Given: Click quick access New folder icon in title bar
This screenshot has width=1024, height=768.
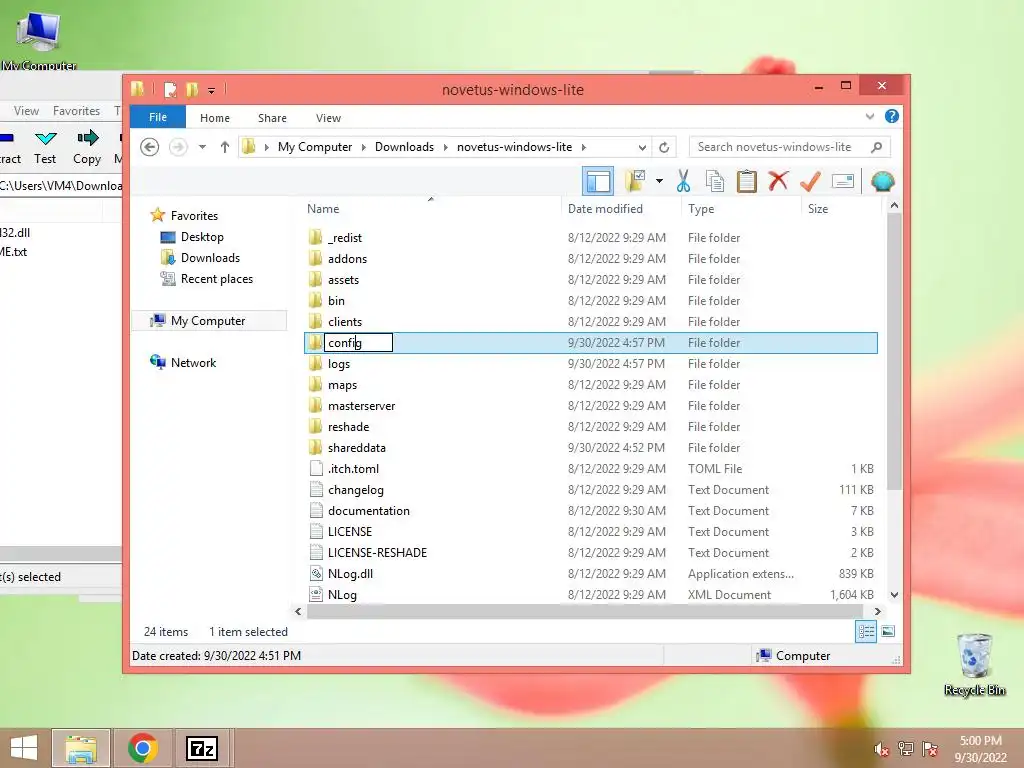Looking at the screenshot, I should coord(192,89).
